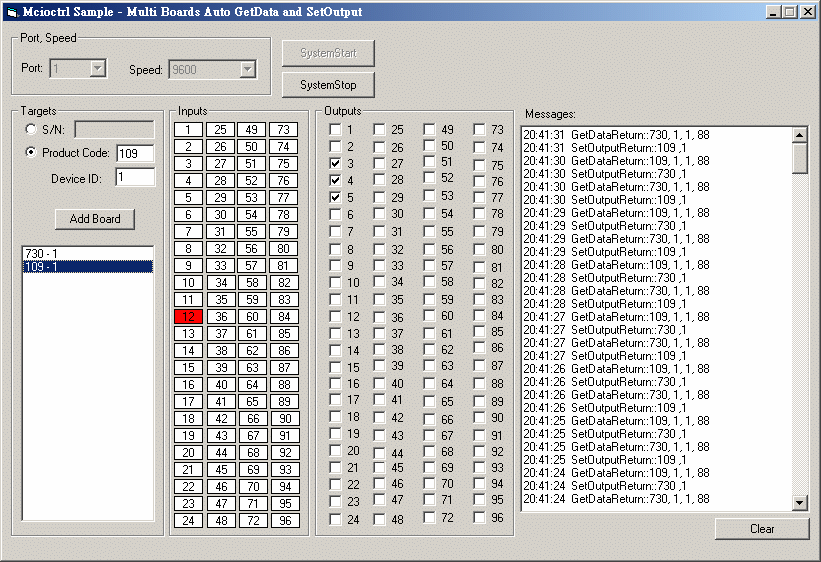This screenshot has width=821, height=562.
Task: Click into the Device ID field
Action: tap(134, 177)
